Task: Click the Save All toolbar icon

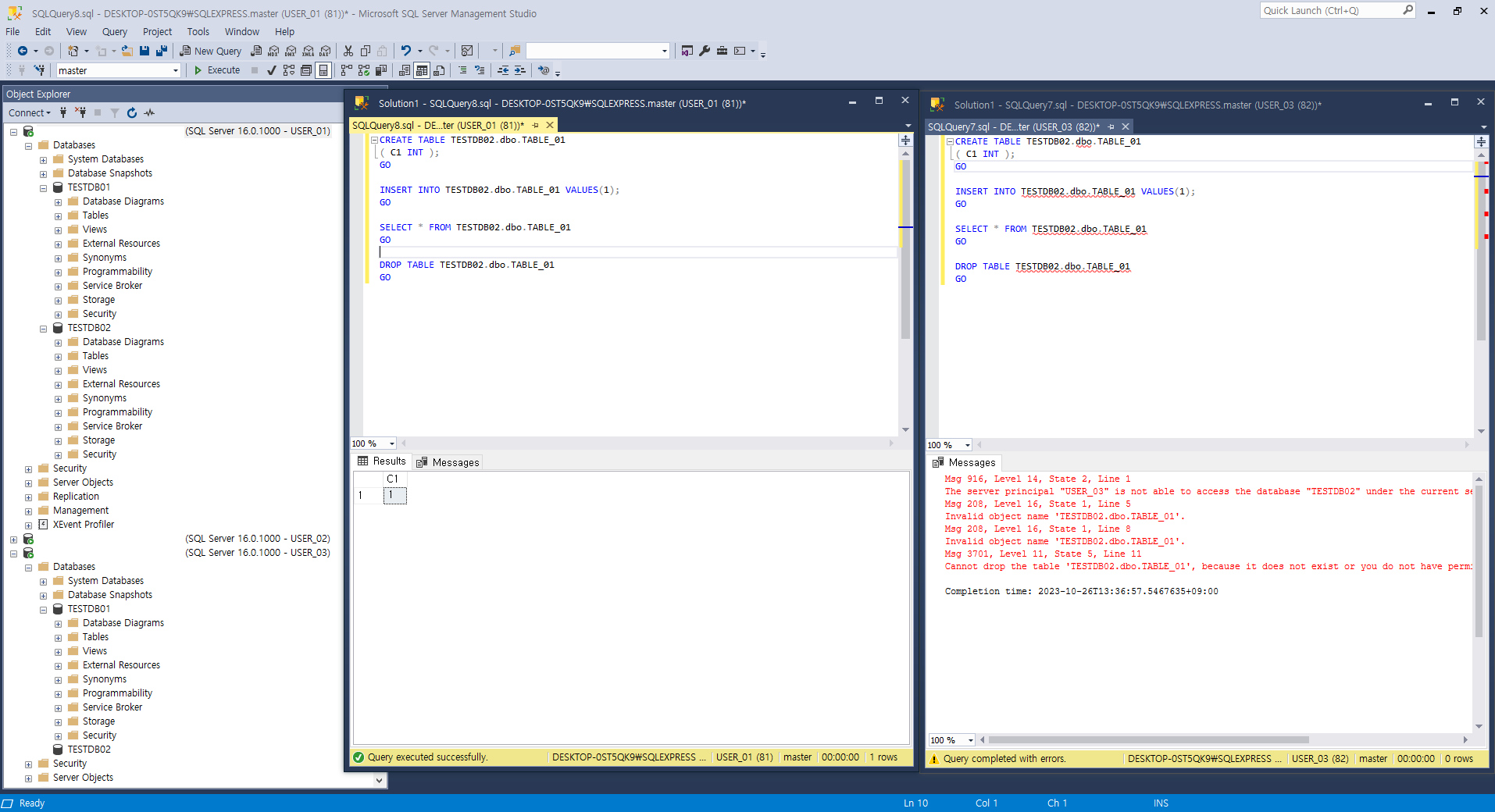Action: tap(162, 51)
